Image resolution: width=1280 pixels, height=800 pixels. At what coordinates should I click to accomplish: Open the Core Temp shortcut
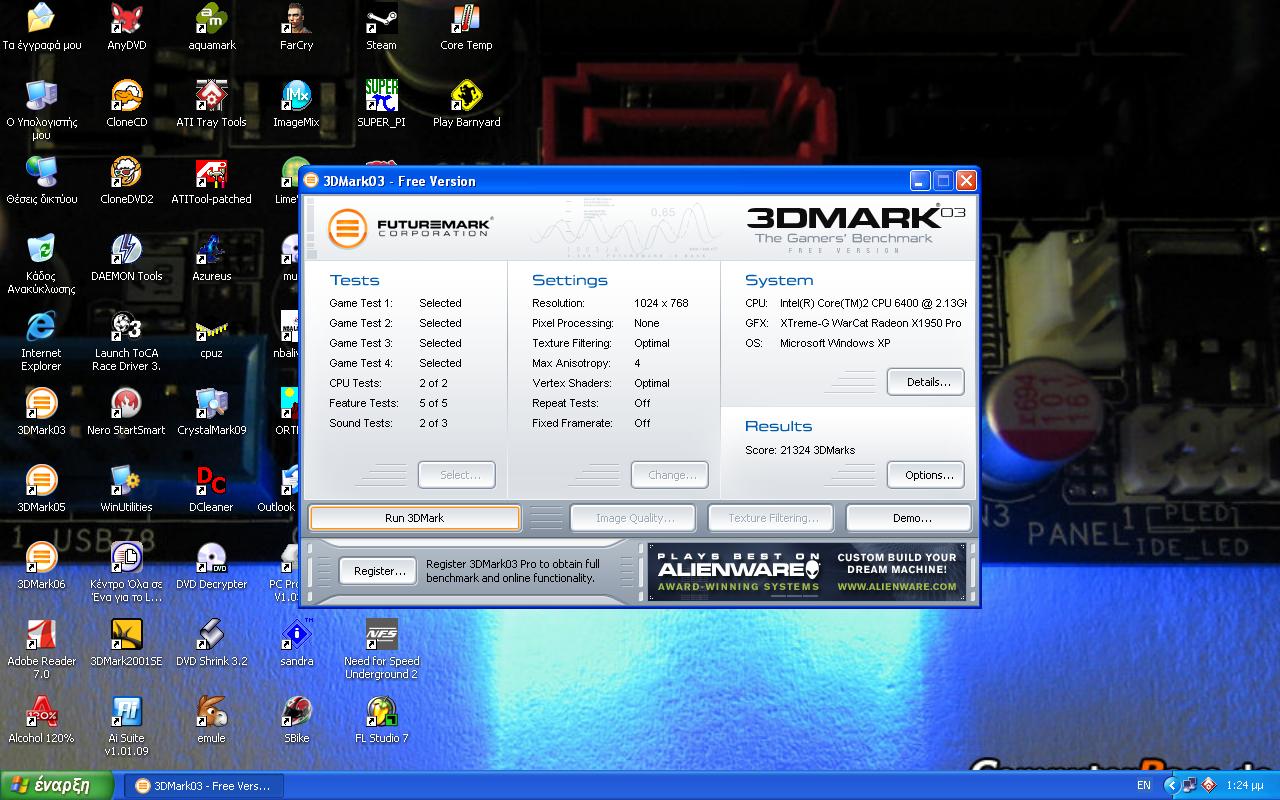pyautogui.click(x=466, y=27)
